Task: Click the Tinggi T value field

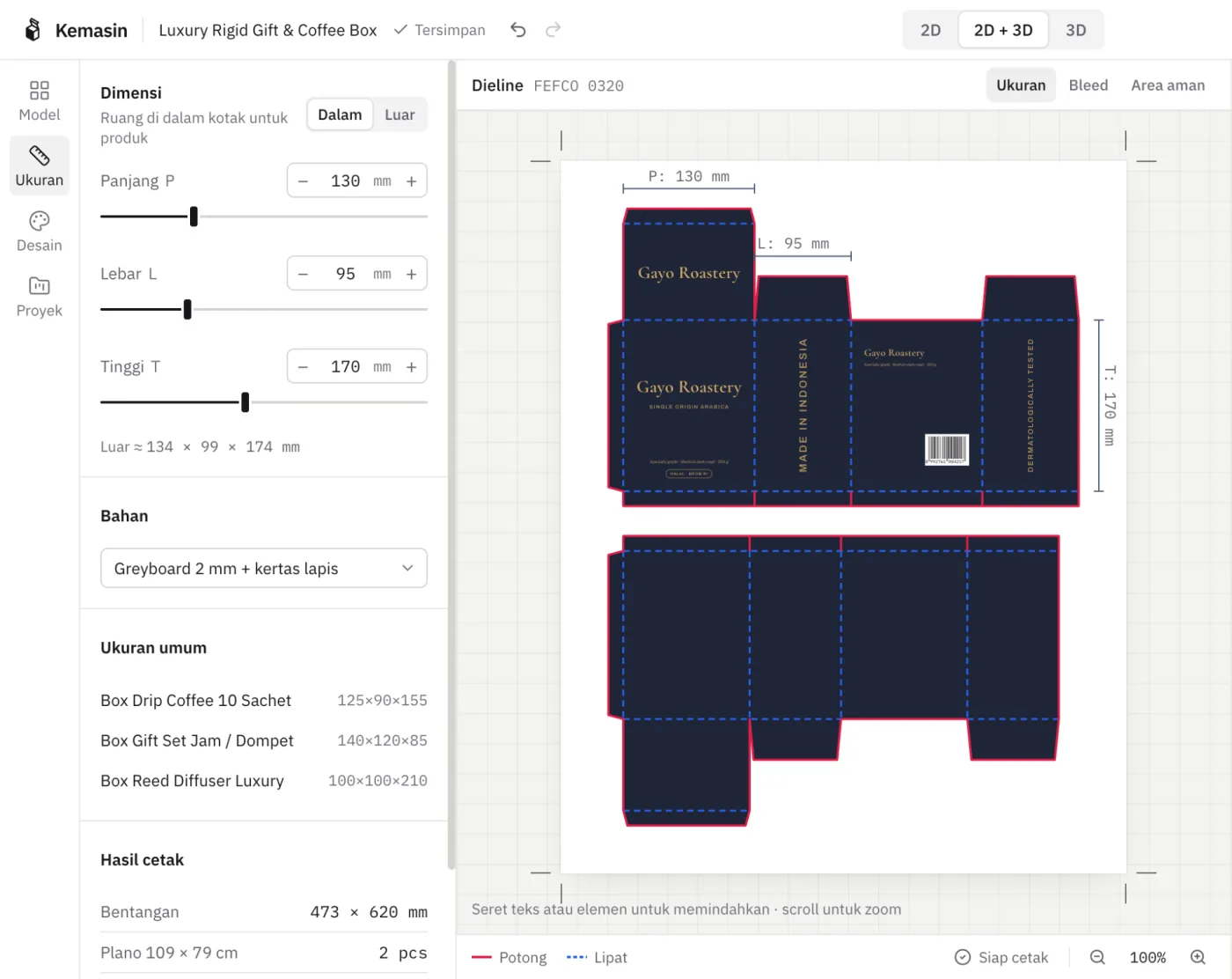Action: pos(345,367)
